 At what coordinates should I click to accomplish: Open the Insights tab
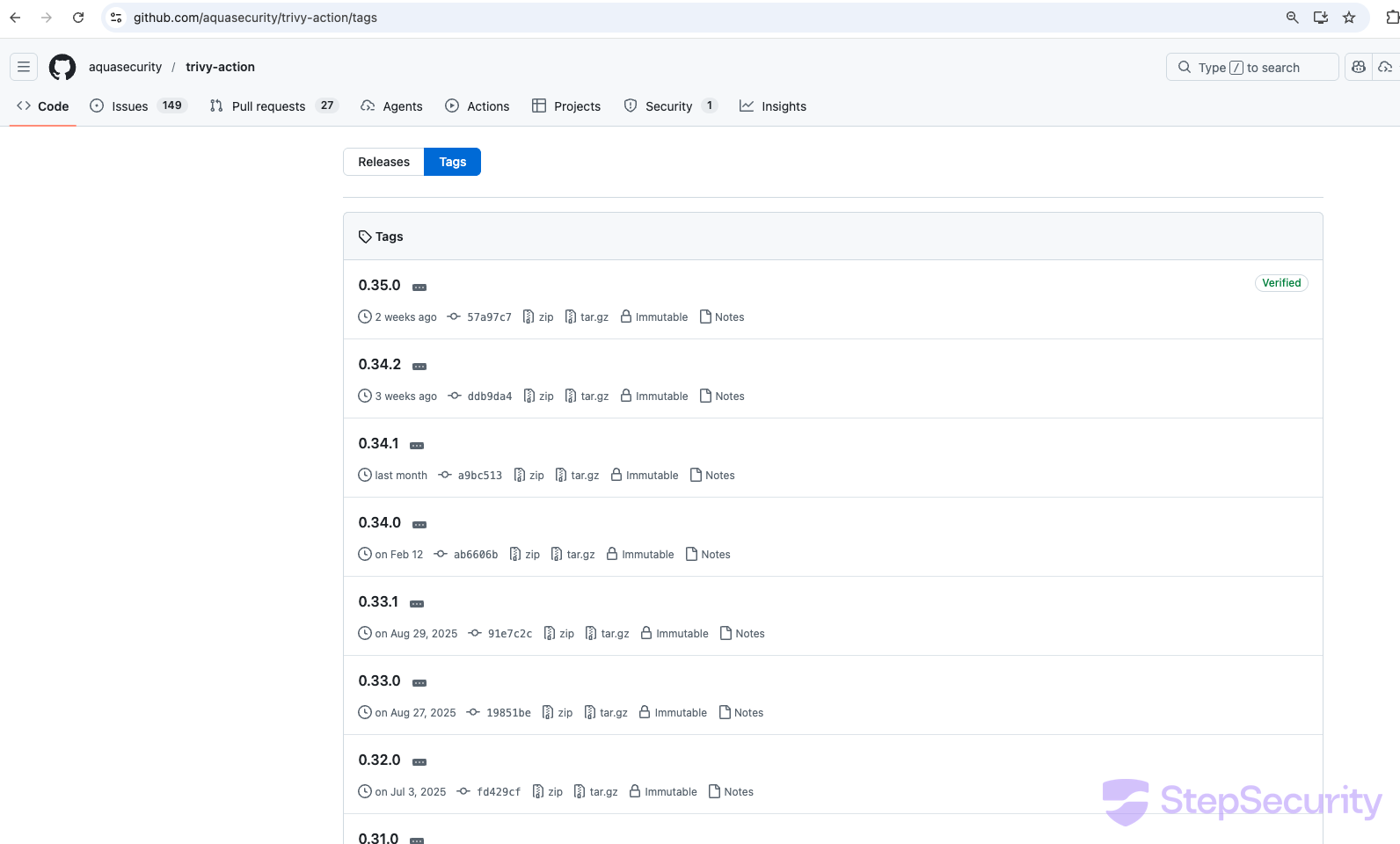point(773,106)
